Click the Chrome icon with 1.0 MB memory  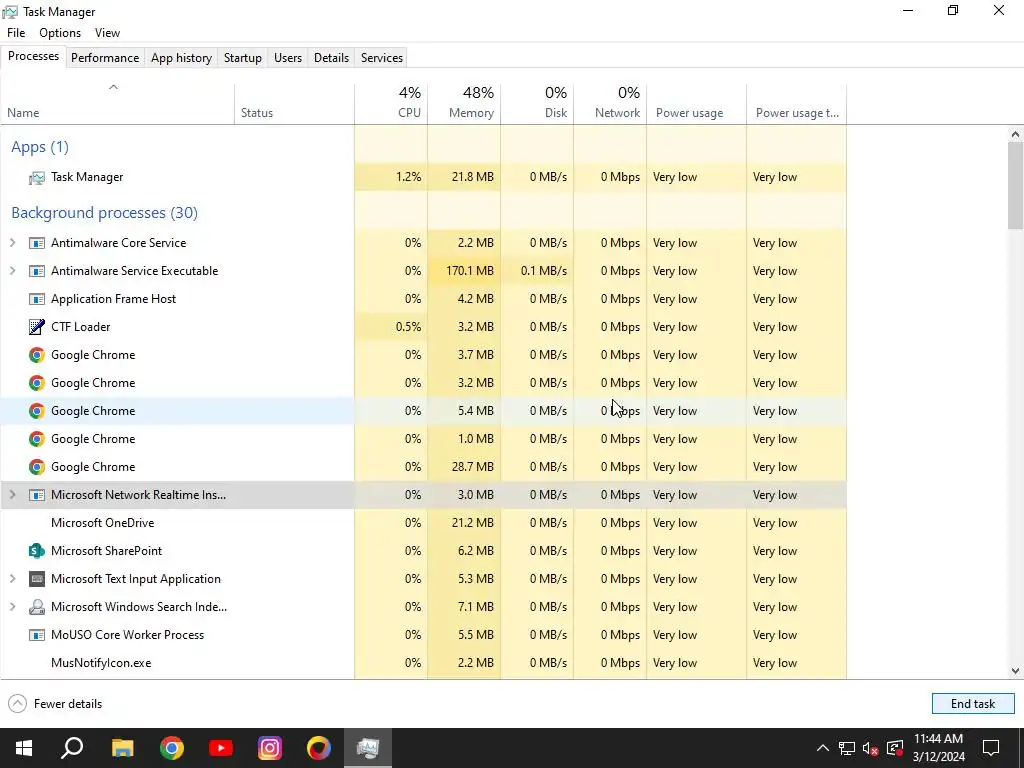(37, 439)
